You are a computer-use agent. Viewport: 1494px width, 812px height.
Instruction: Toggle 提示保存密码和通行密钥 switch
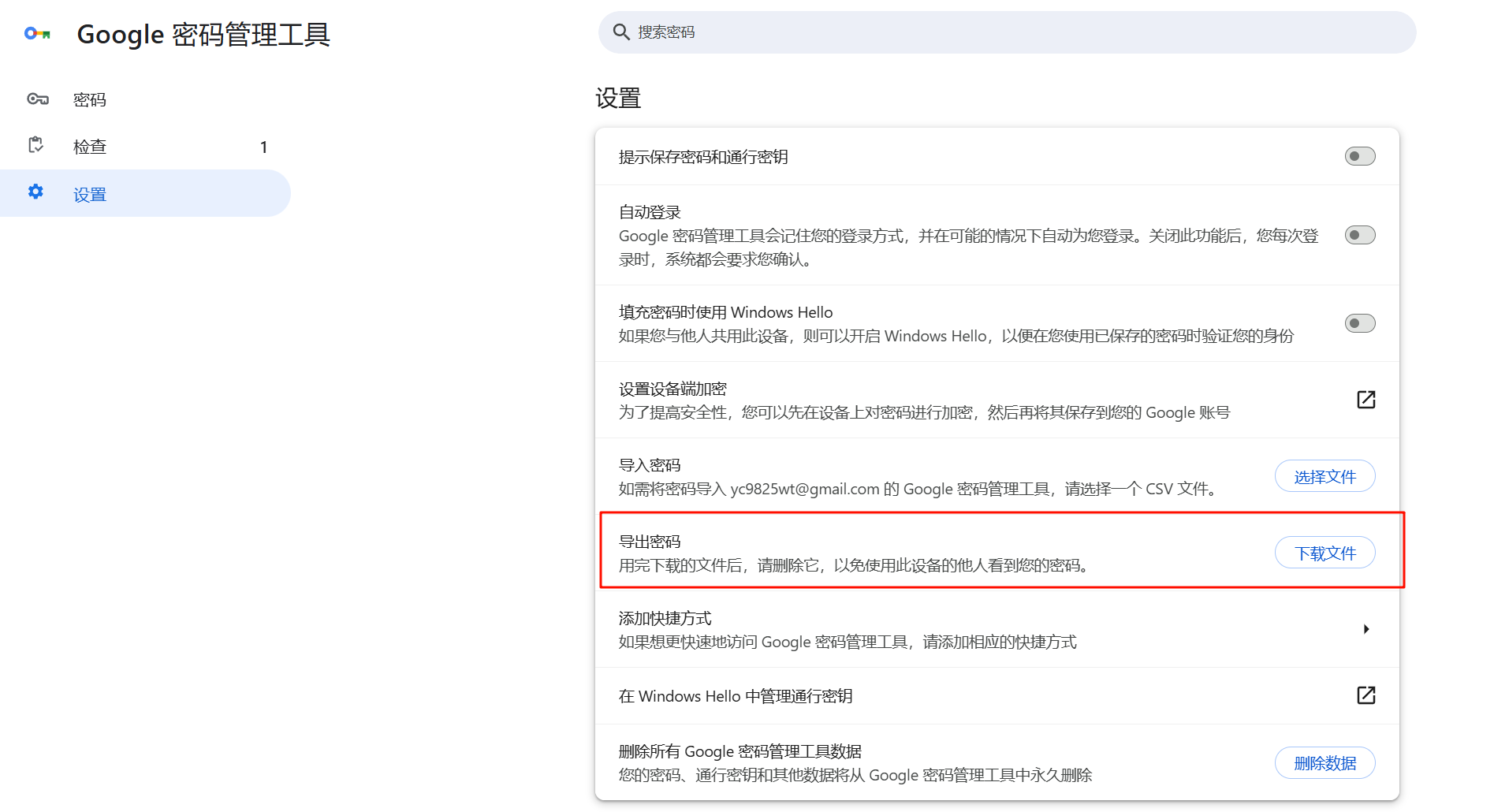click(x=1360, y=156)
